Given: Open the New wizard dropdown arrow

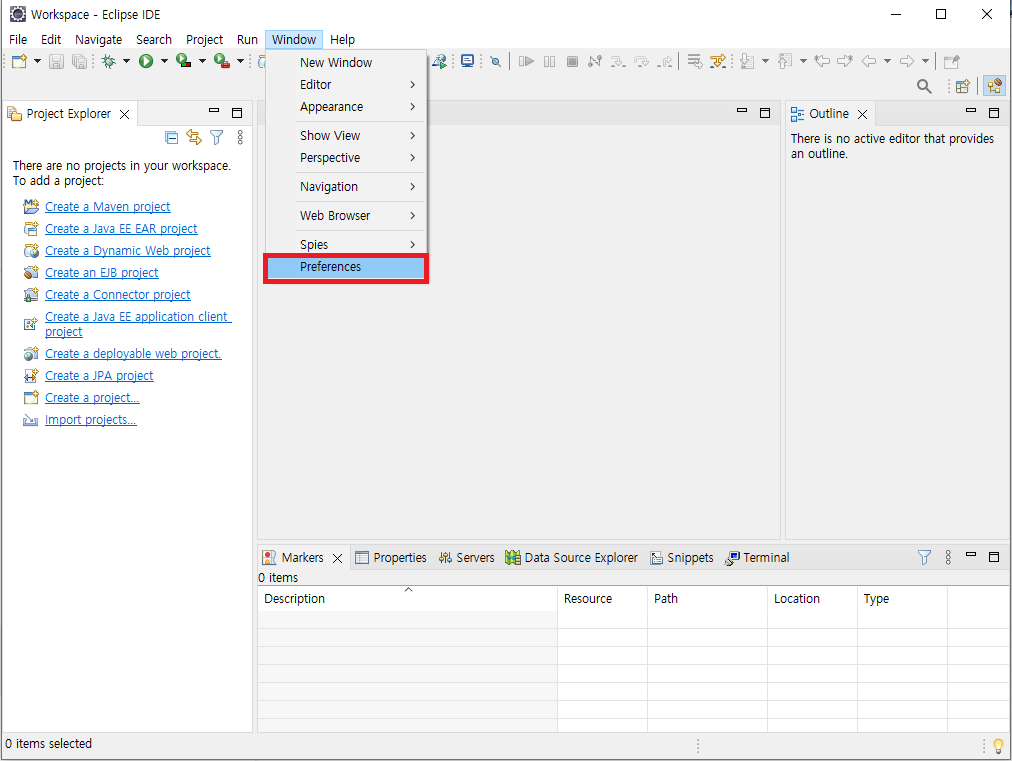Looking at the screenshot, I should pyautogui.click(x=37, y=61).
